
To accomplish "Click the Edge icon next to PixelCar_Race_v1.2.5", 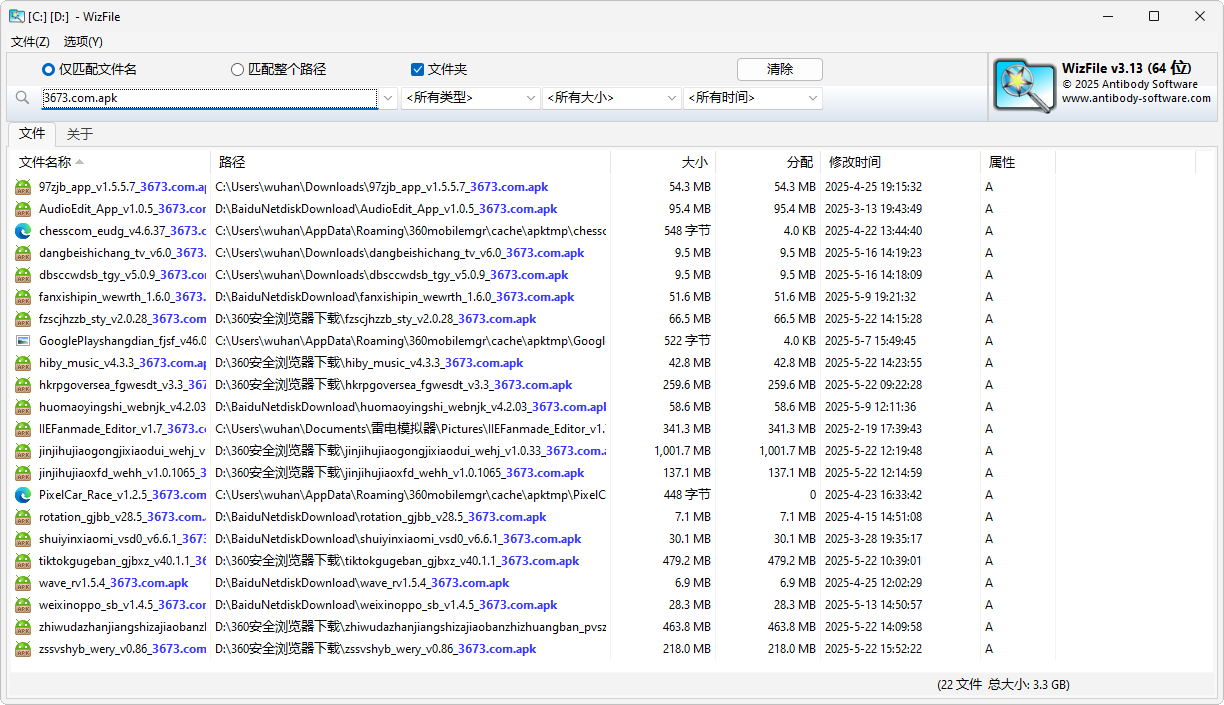I will click(23, 495).
